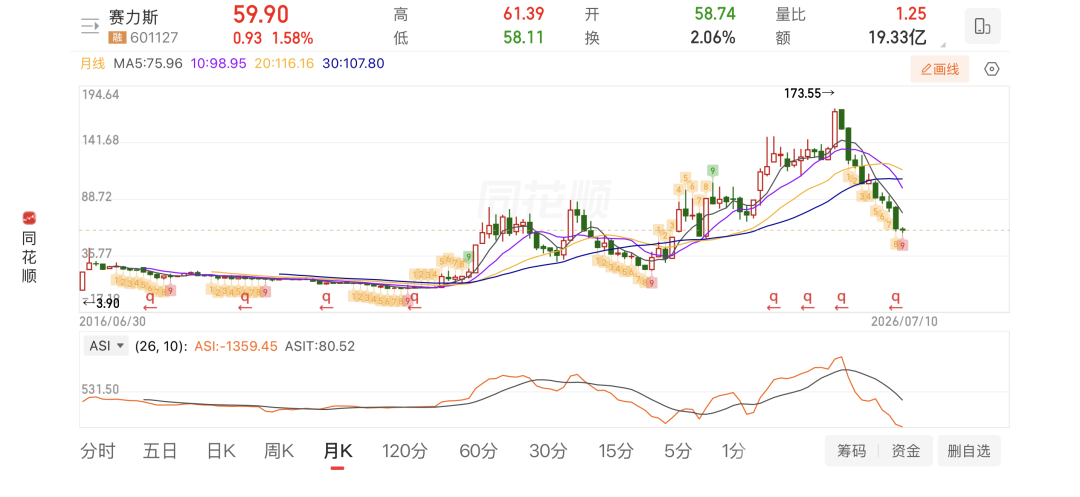The height and width of the screenshot is (497, 1080).
Task: Click the start date 2016/06/30
Action: [113, 321]
